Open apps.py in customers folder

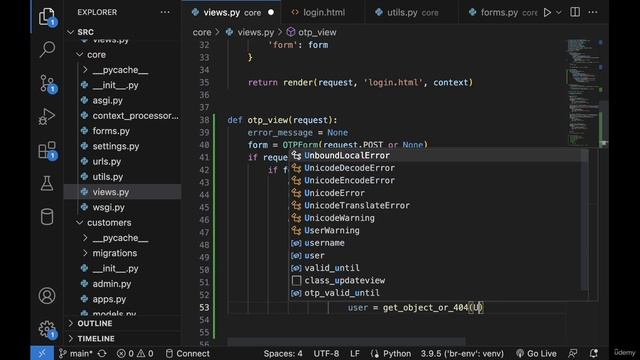coord(109,299)
